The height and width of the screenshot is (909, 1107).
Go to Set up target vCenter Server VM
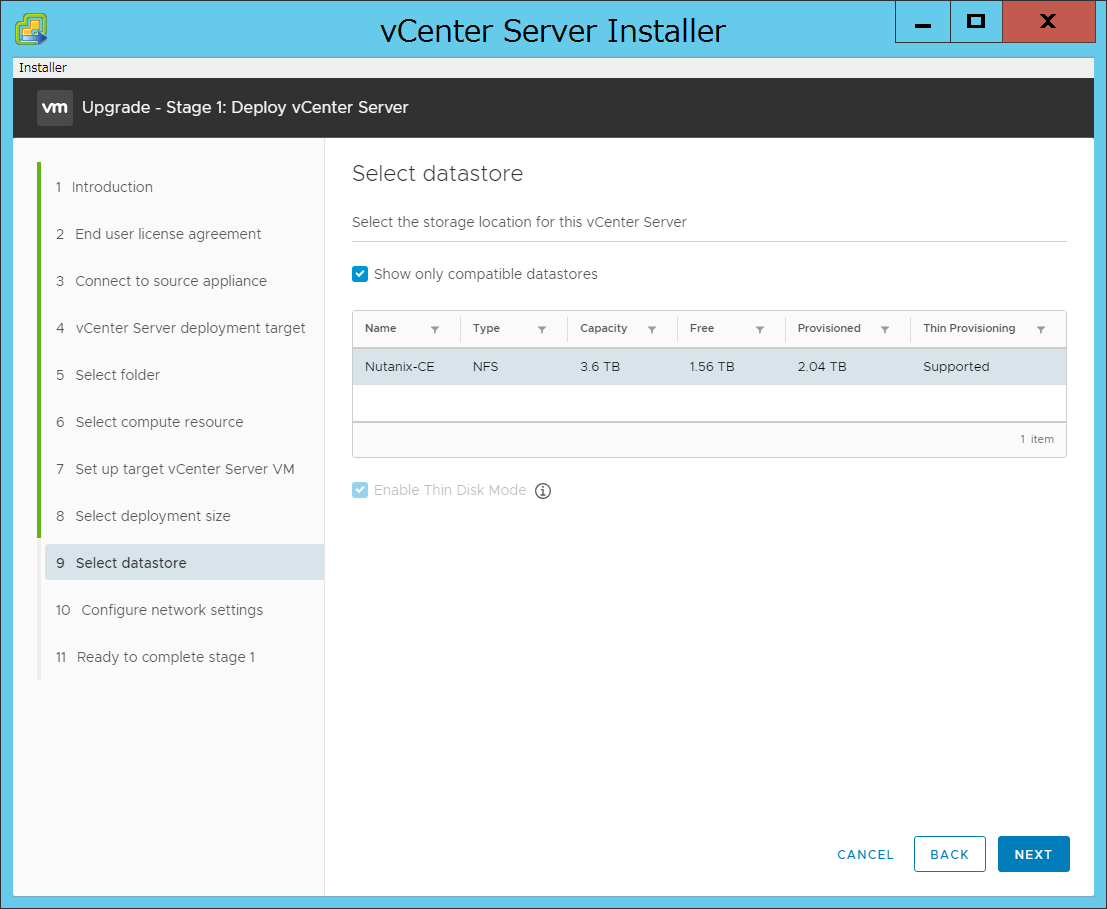pos(175,469)
